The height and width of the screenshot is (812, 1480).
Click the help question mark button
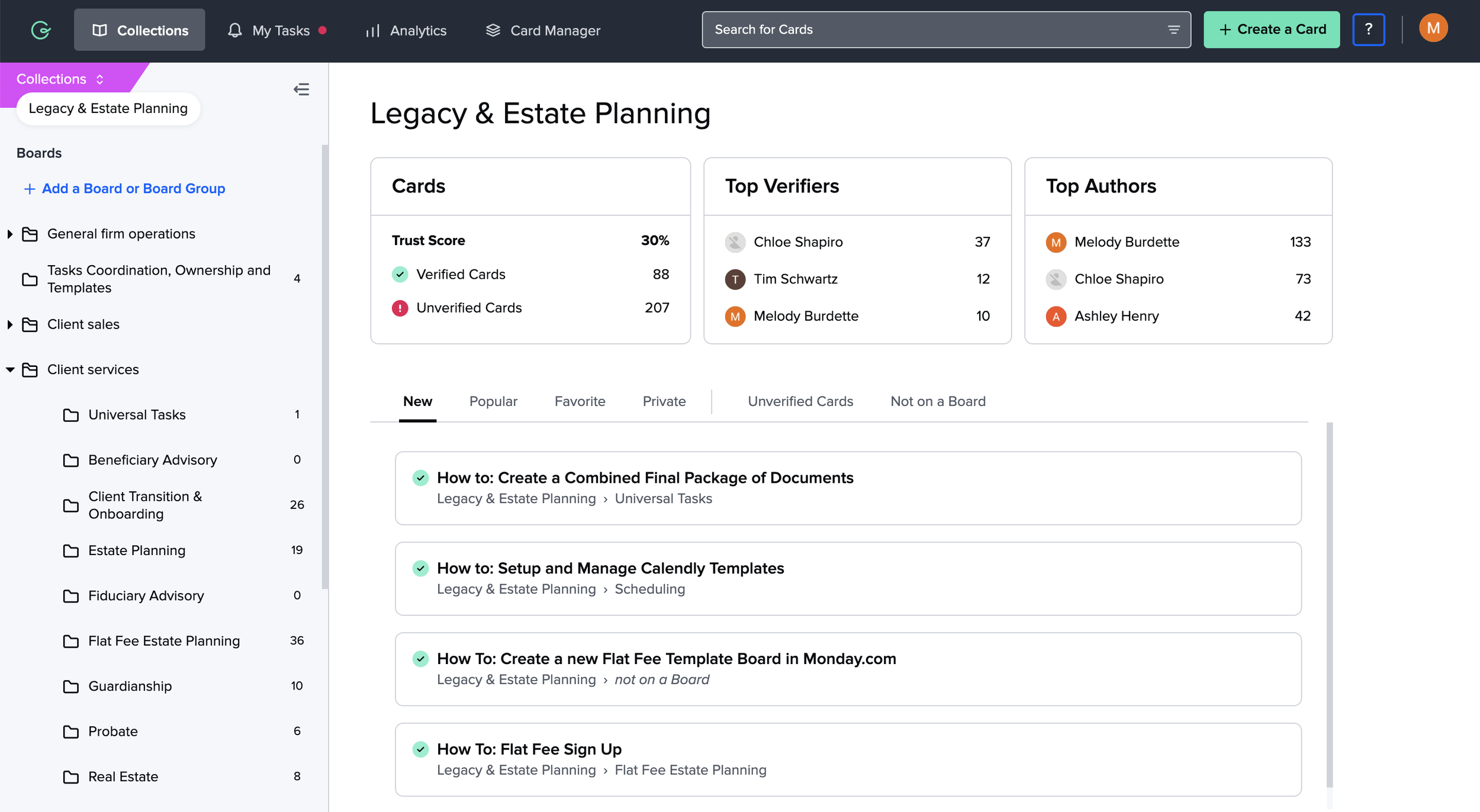[x=1368, y=30]
